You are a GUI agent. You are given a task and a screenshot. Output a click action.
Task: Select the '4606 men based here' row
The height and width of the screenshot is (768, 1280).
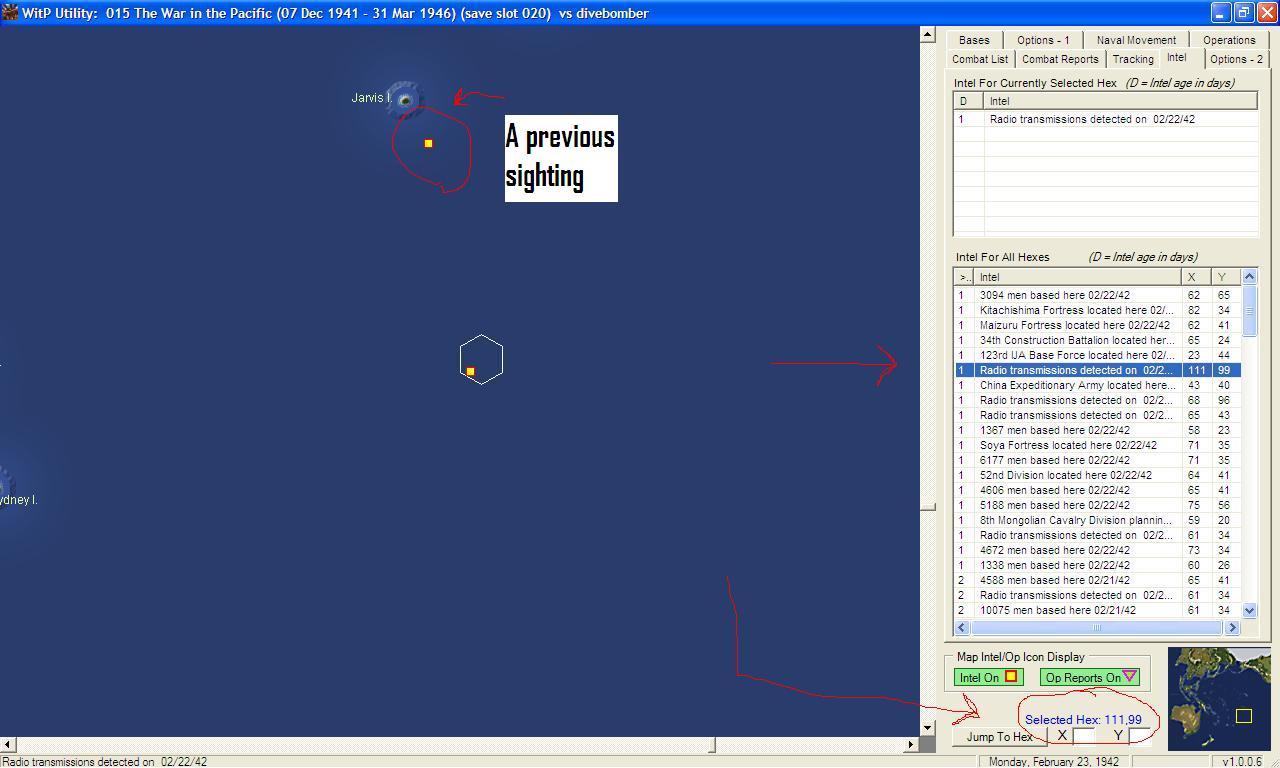(1097, 490)
